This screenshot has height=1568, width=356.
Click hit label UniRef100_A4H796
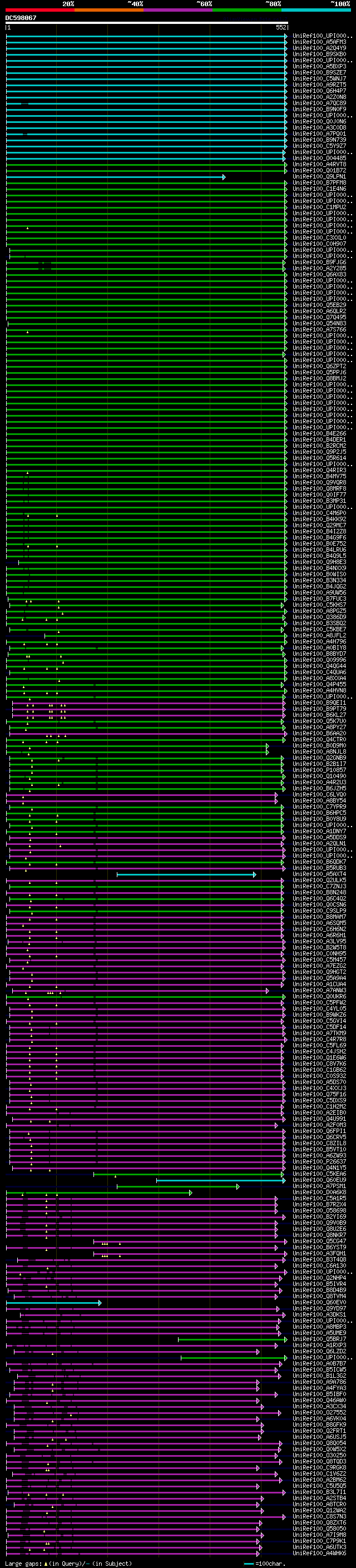pos(319,641)
